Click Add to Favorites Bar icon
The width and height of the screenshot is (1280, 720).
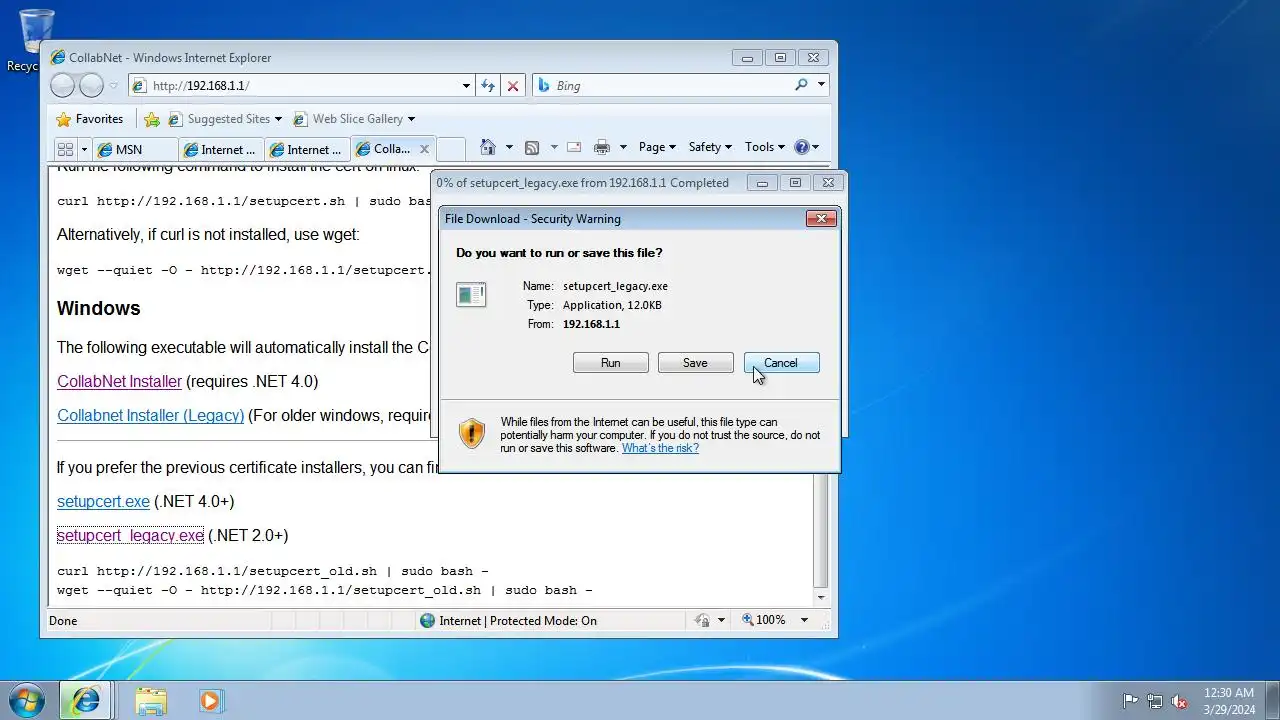click(152, 119)
